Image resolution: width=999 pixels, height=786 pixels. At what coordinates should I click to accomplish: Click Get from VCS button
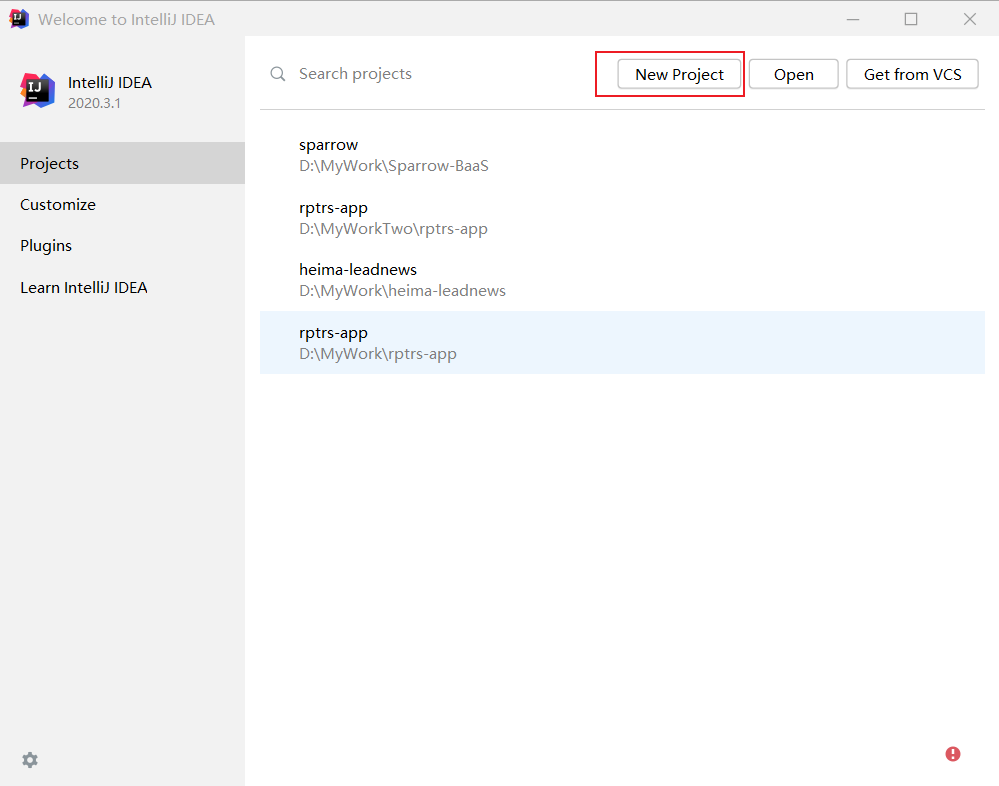click(x=912, y=75)
